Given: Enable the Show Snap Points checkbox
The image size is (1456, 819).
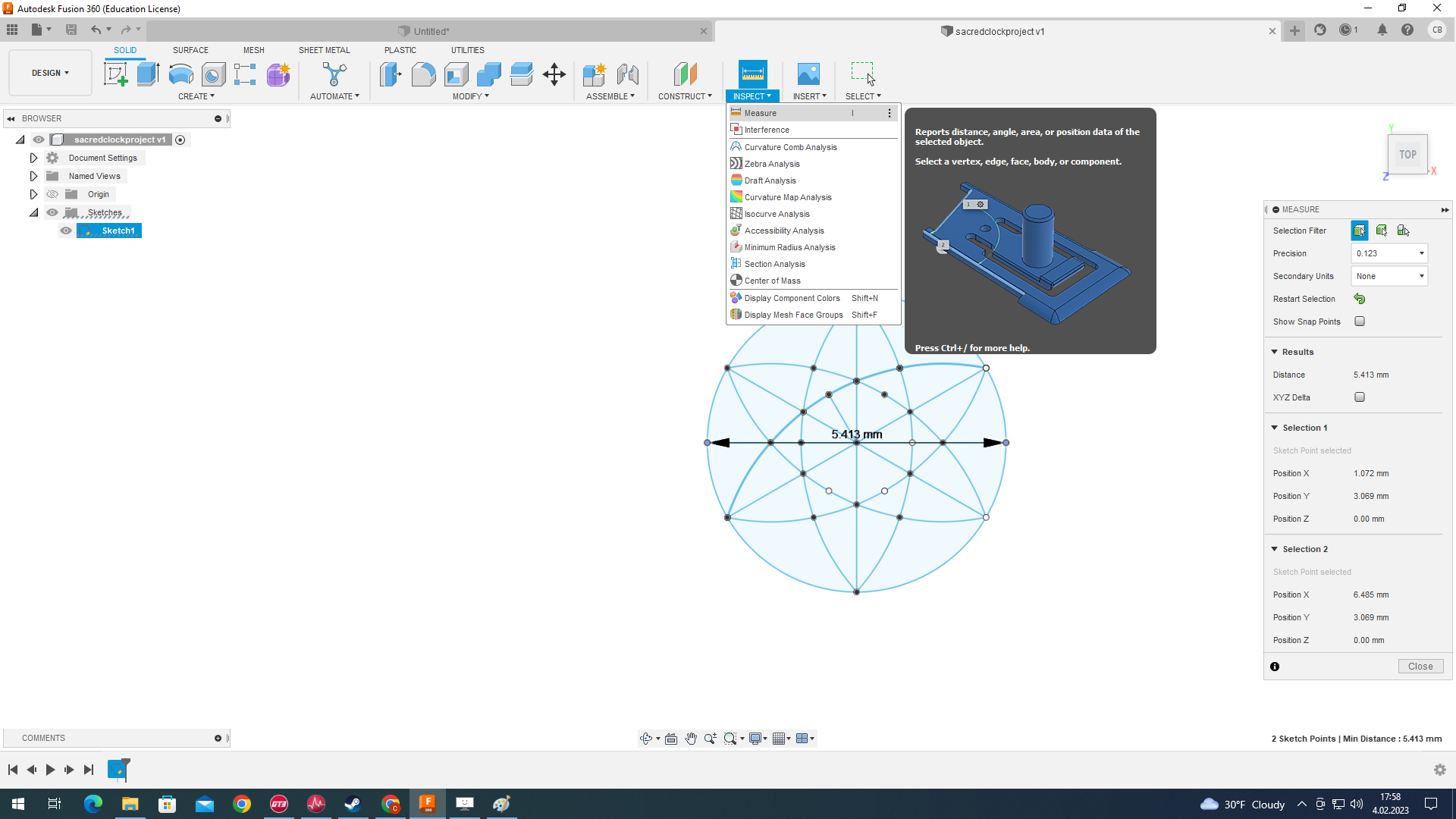Looking at the screenshot, I should click(x=1360, y=322).
